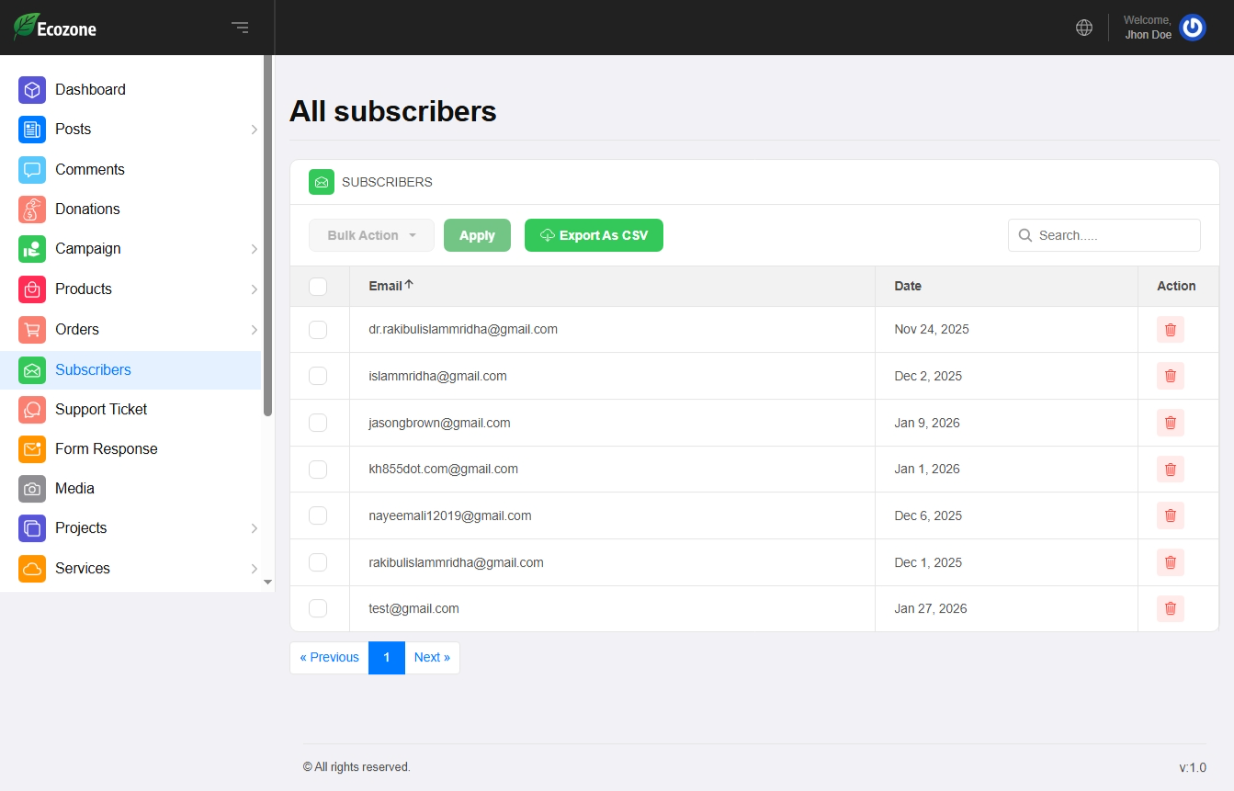The width and height of the screenshot is (1234, 791).
Task: Delete test@gmail.com using trash icon
Action: (1170, 608)
